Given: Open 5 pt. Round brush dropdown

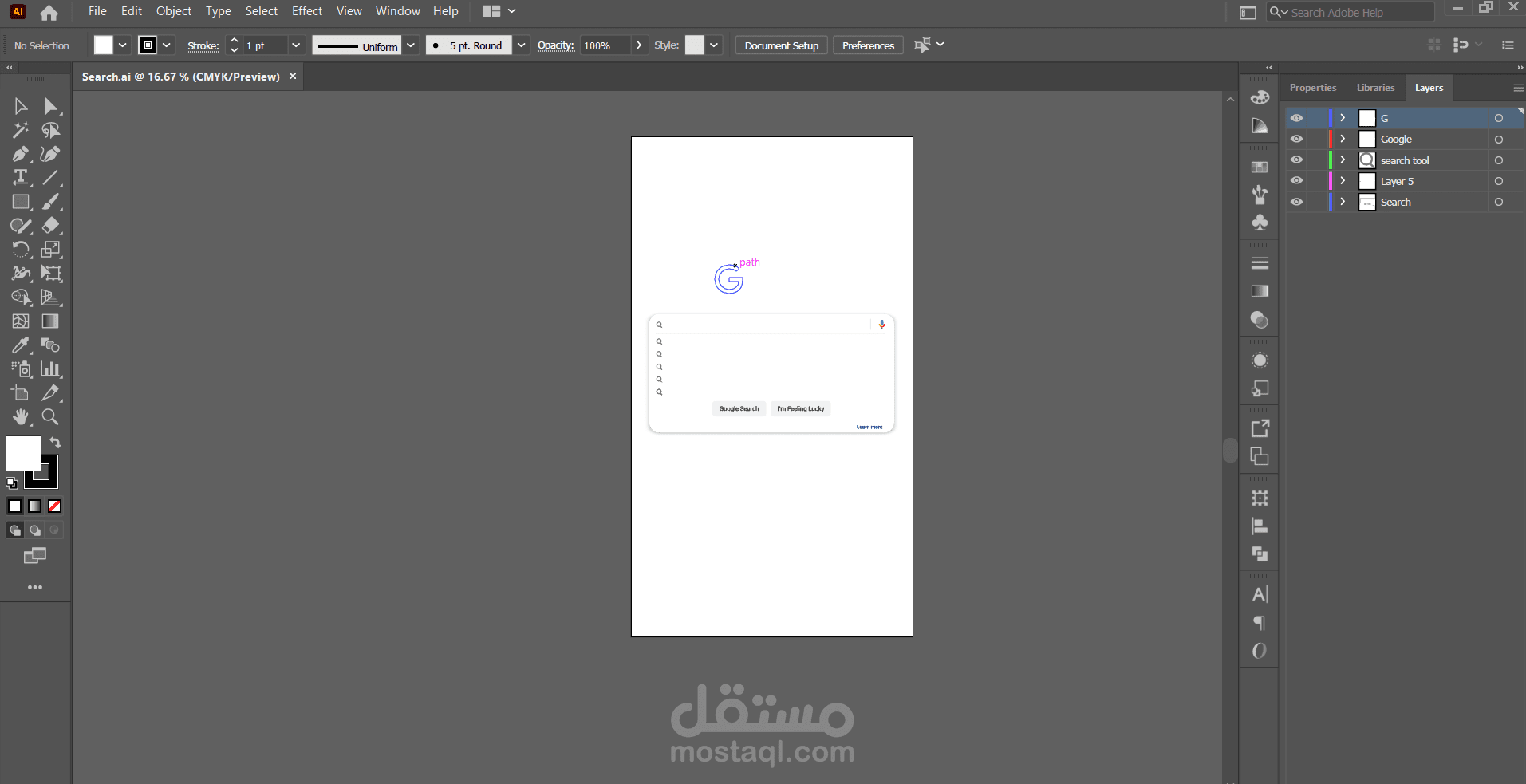Looking at the screenshot, I should pyautogui.click(x=521, y=45).
